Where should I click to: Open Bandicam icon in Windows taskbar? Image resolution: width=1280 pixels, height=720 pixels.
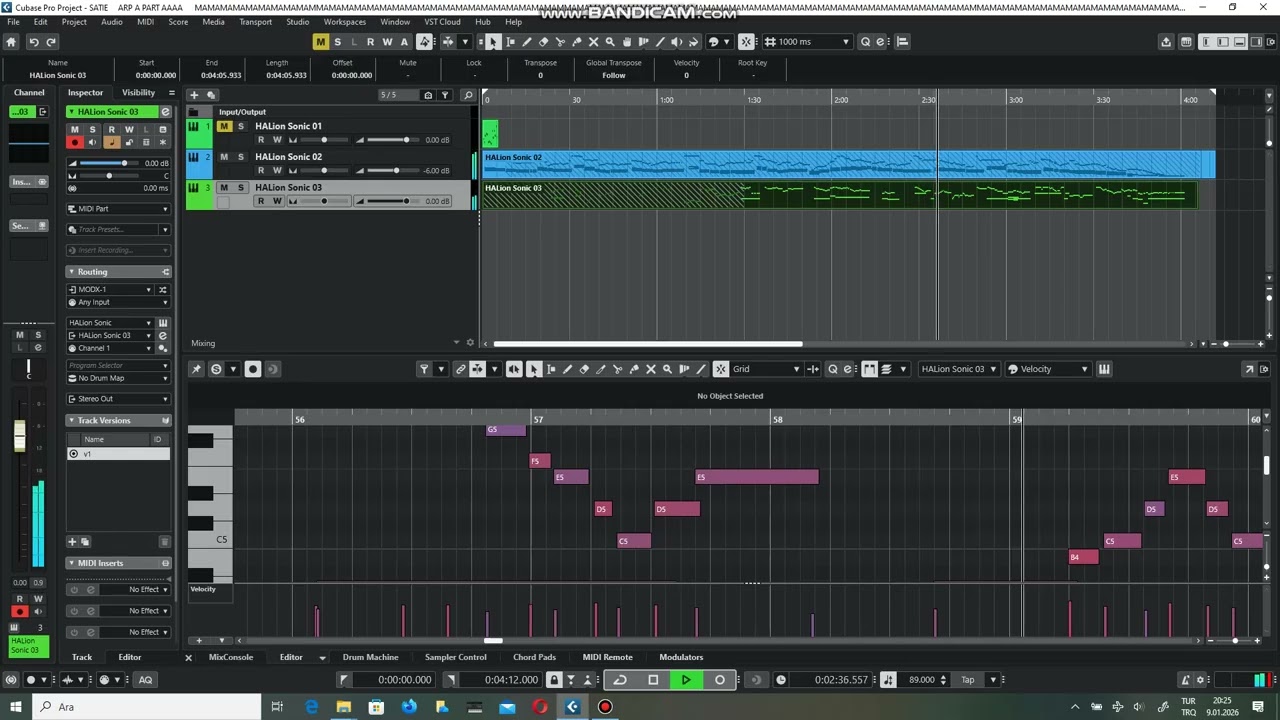[605, 707]
